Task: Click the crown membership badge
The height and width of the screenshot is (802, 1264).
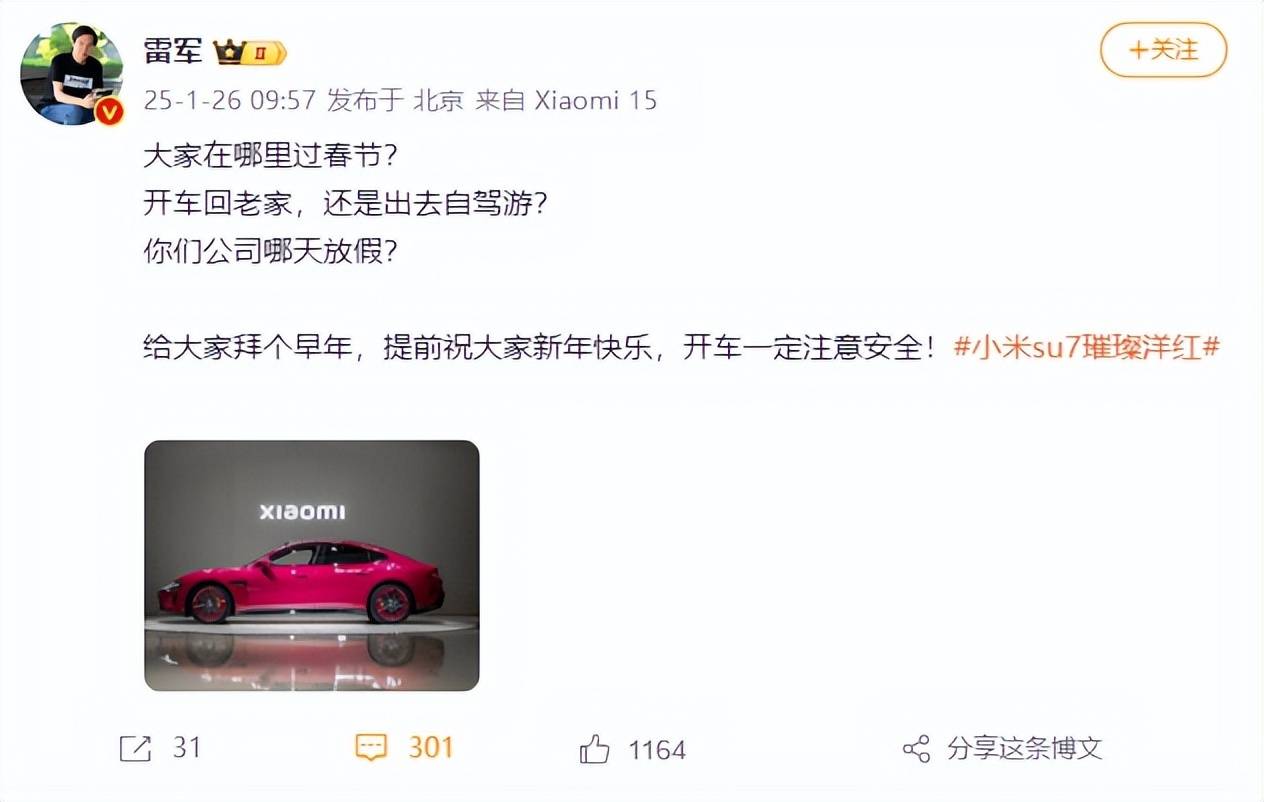Action: (x=250, y=52)
